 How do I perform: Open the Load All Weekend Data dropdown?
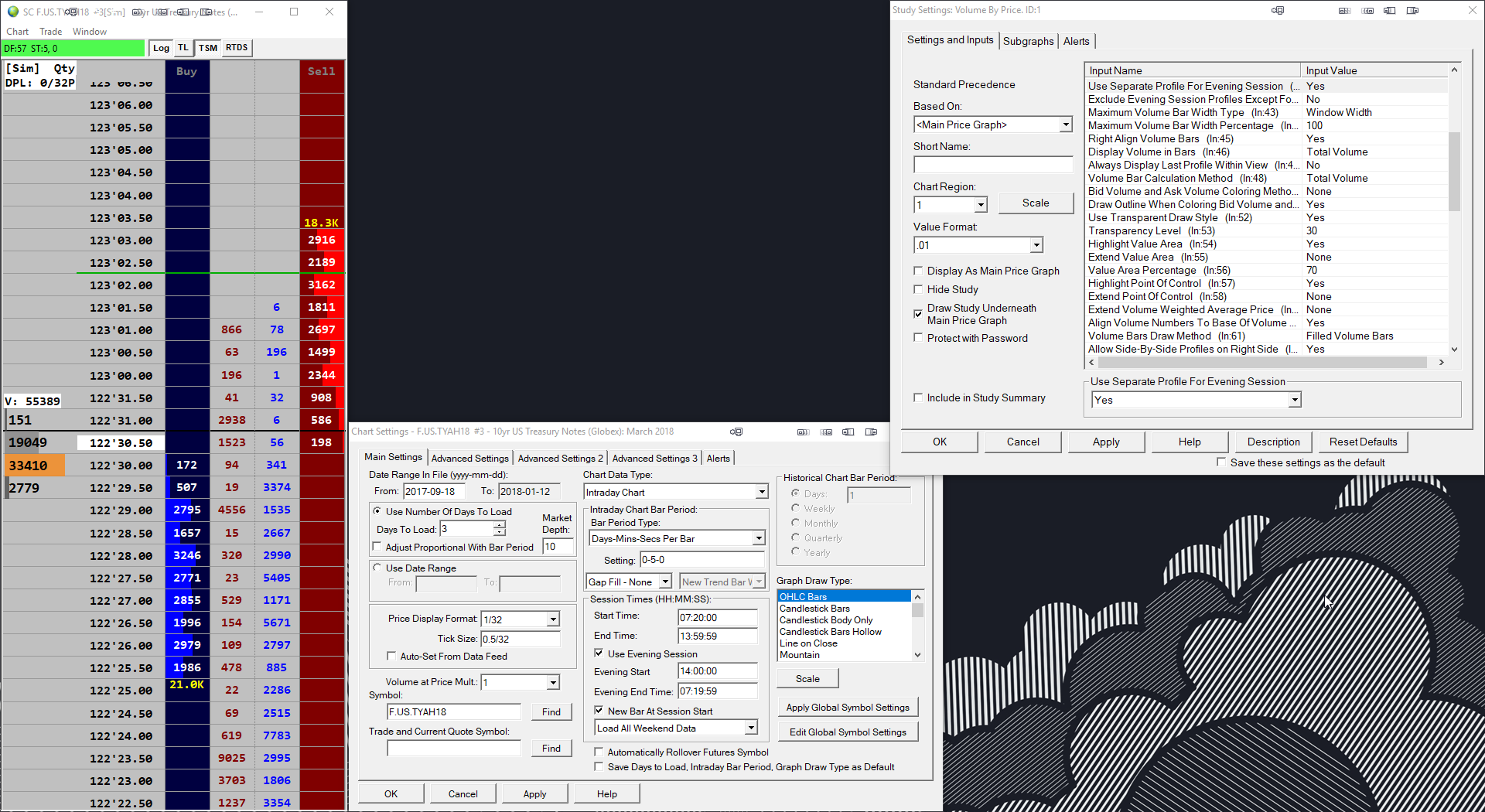(751, 728)
